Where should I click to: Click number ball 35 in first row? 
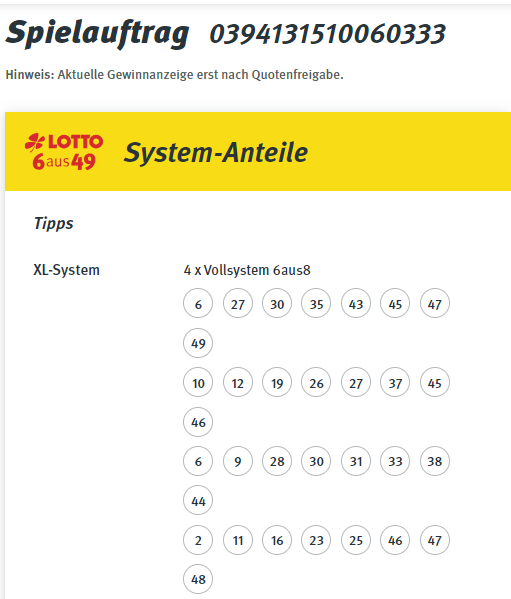coord(316,304)
